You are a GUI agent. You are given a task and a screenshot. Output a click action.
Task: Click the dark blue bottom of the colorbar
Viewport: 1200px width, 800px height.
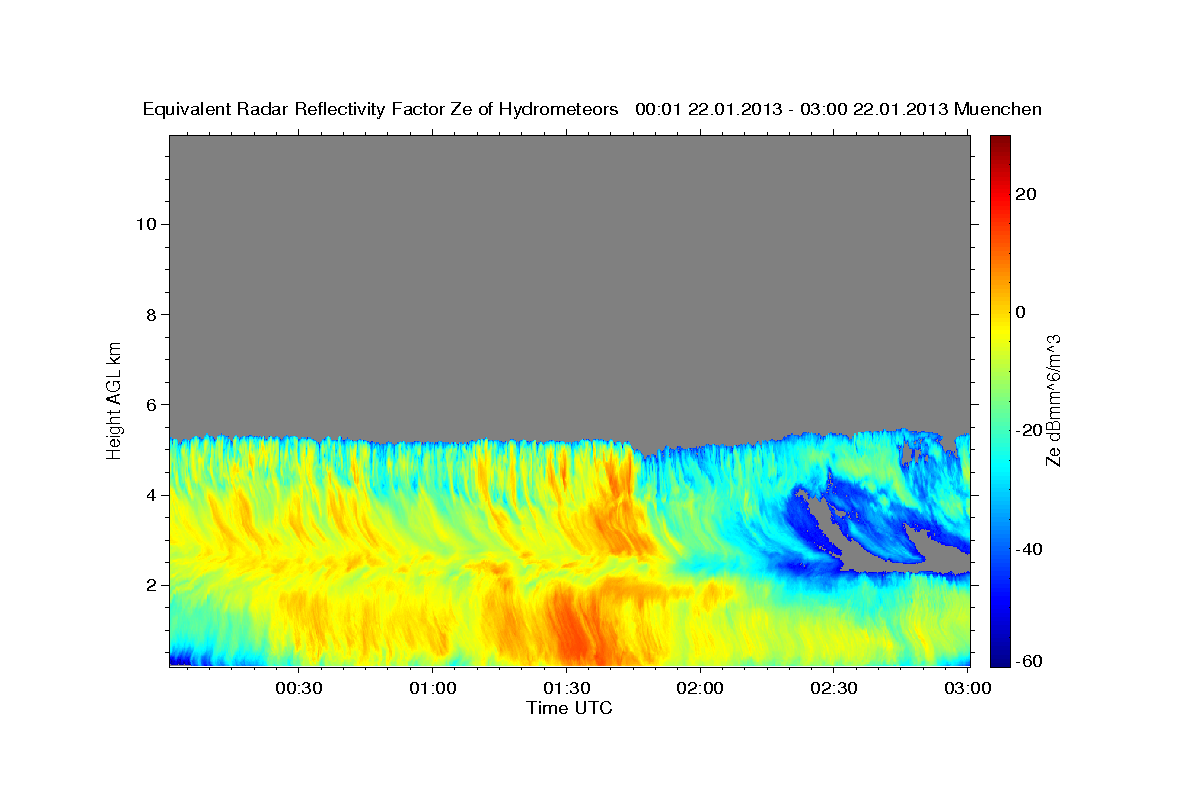coord(1000,658)
